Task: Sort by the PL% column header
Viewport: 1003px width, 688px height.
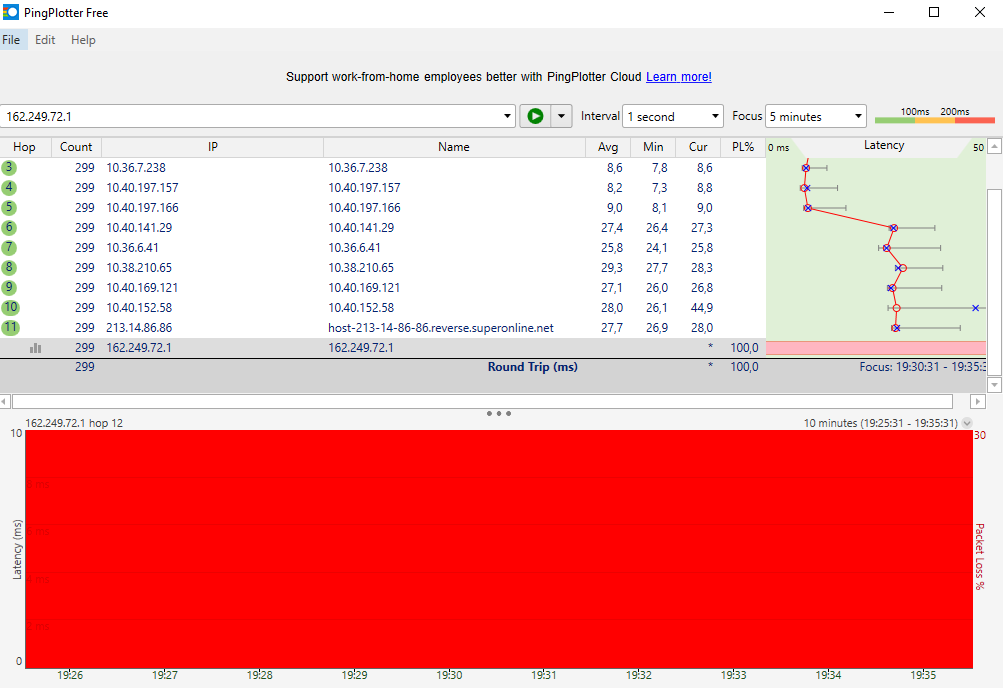Action: point(743,147)
